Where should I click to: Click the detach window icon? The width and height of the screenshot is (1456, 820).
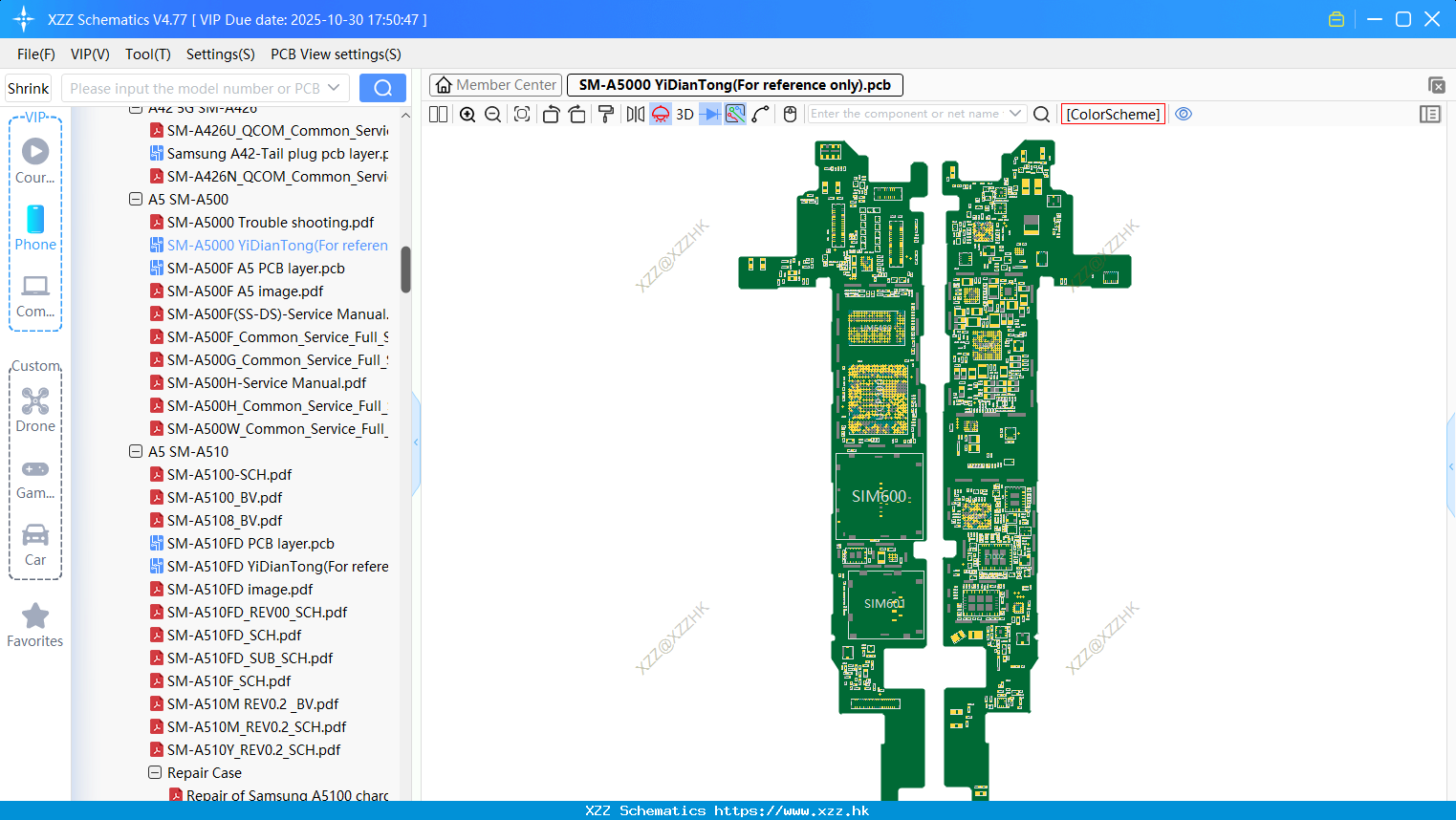click(1436, 85)
